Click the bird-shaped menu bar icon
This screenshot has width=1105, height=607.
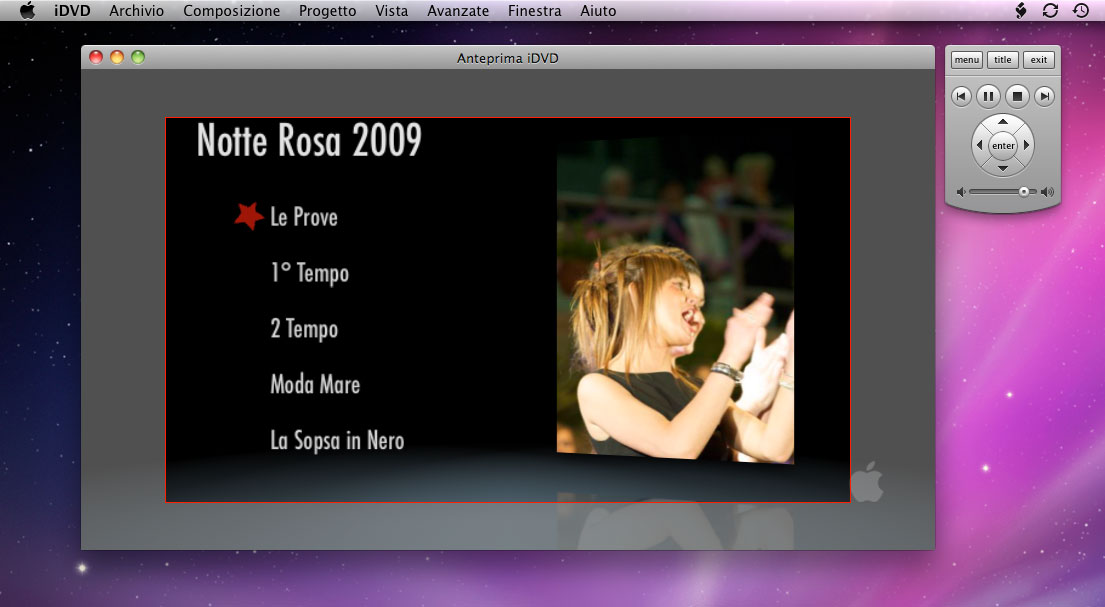click(1020, 11)
